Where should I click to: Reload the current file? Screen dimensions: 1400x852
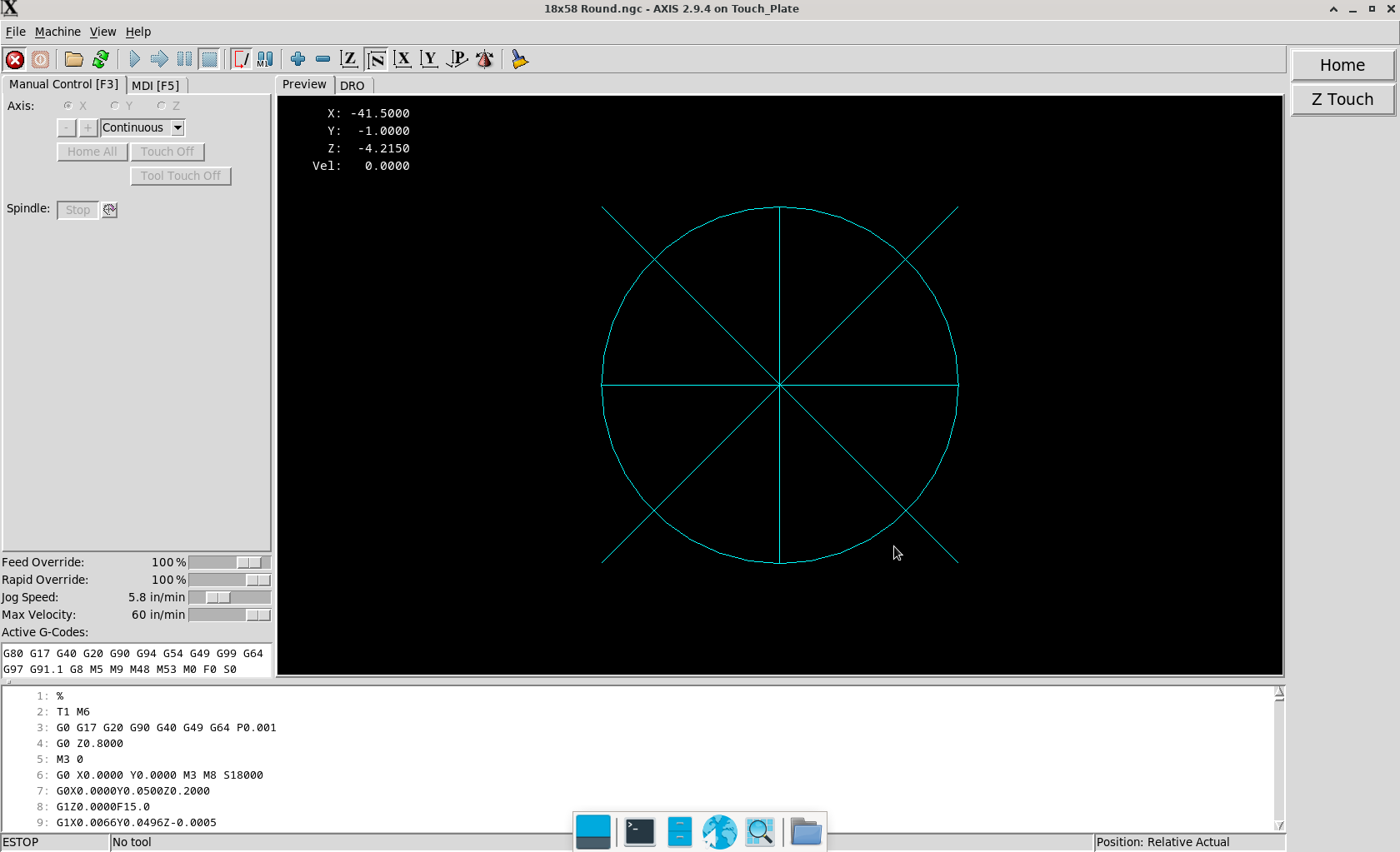tap(101, 59)
